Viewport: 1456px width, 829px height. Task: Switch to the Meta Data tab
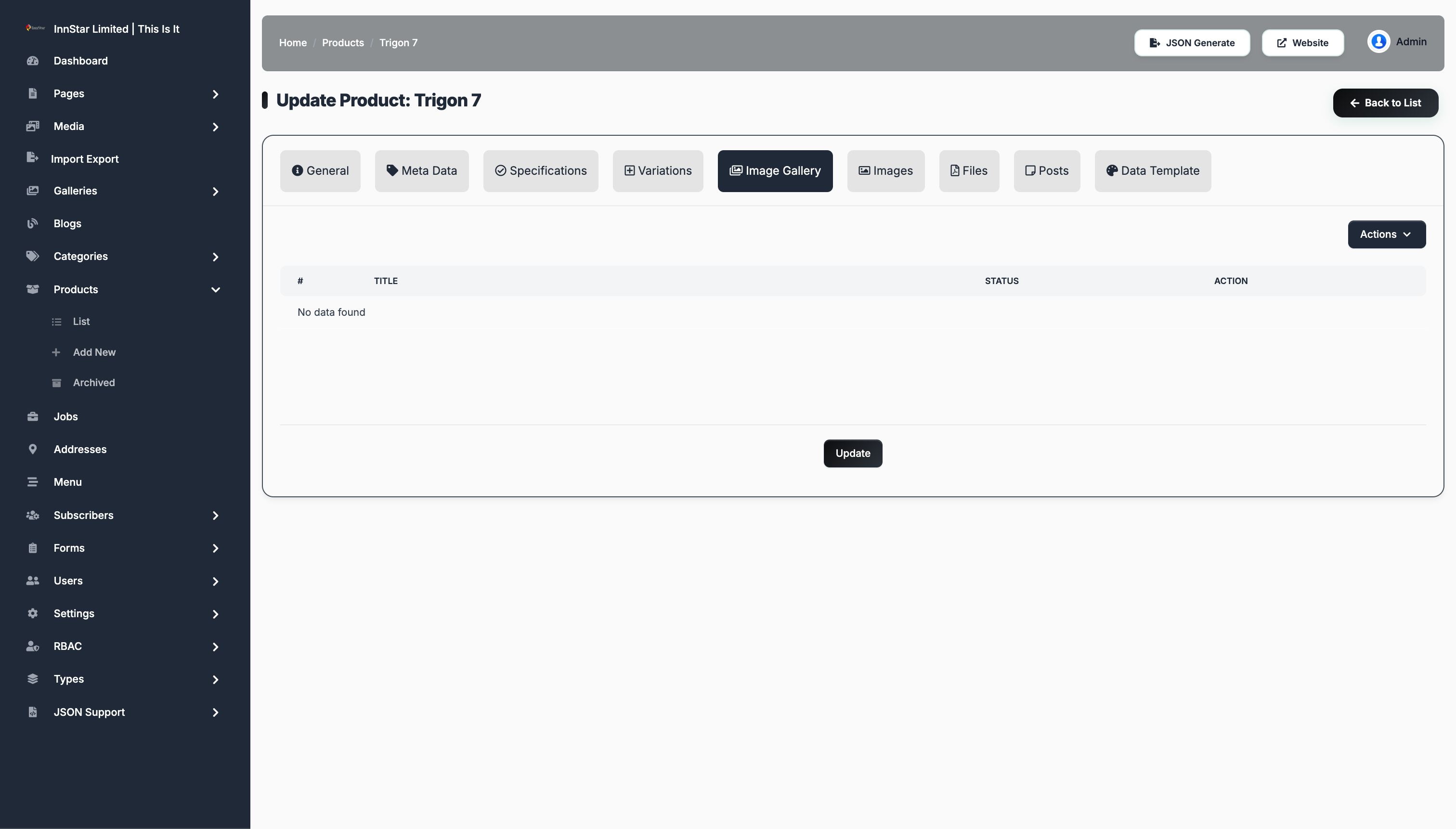pyautogui.click(x=421, y=171)
